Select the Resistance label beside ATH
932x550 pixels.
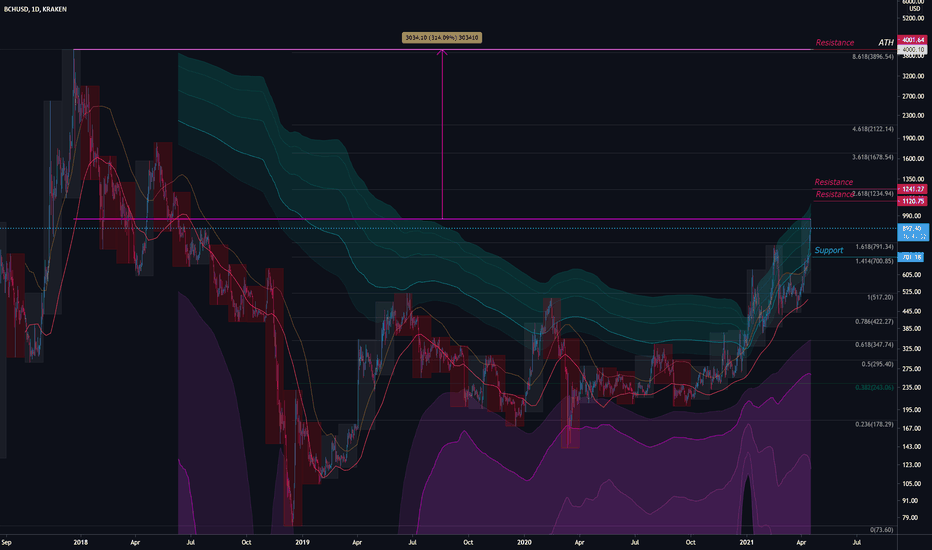(x=835, y=42)
